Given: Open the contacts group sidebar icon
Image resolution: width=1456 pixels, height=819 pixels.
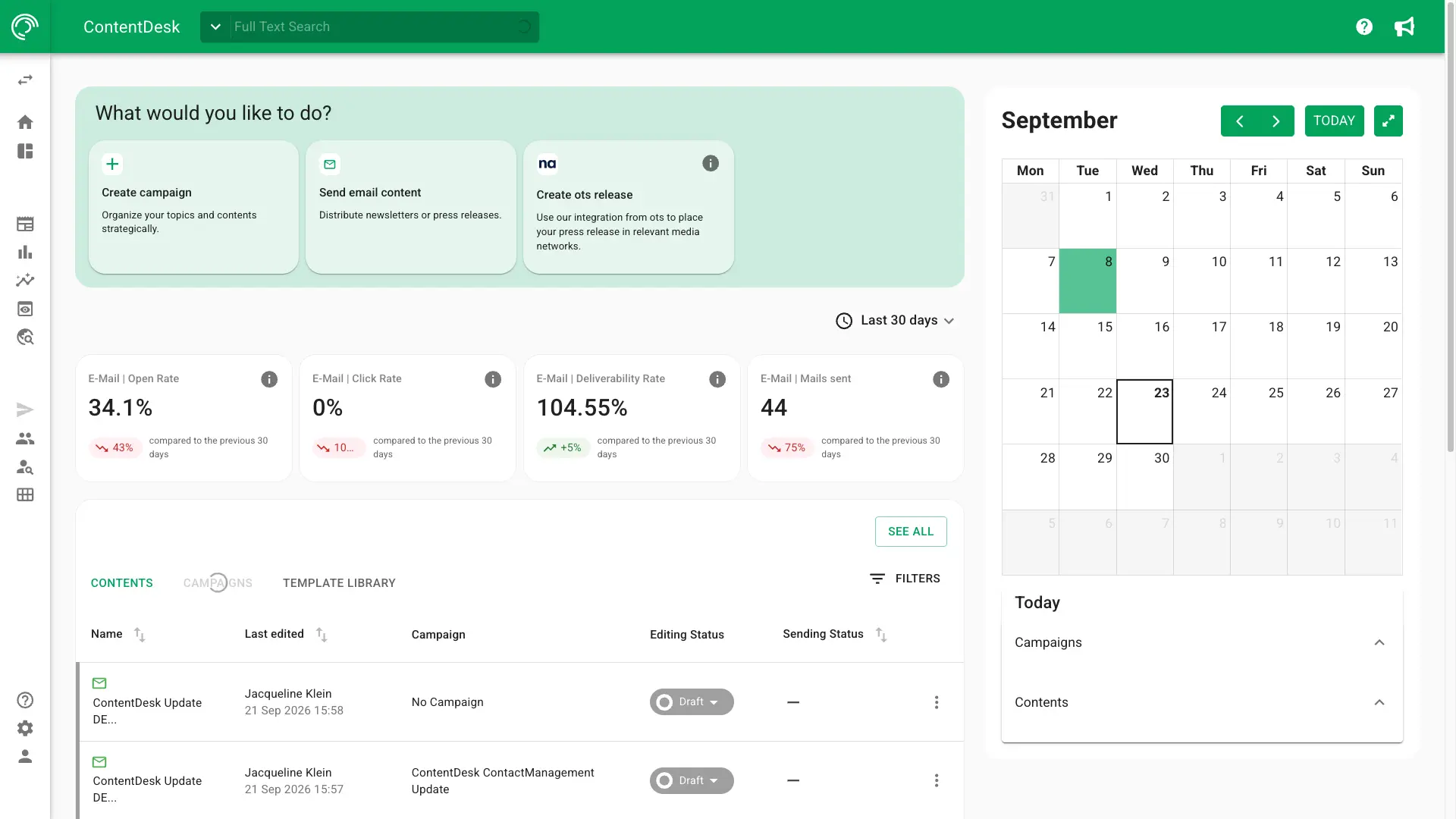Looking at the screenshot, I should (25, 438).
